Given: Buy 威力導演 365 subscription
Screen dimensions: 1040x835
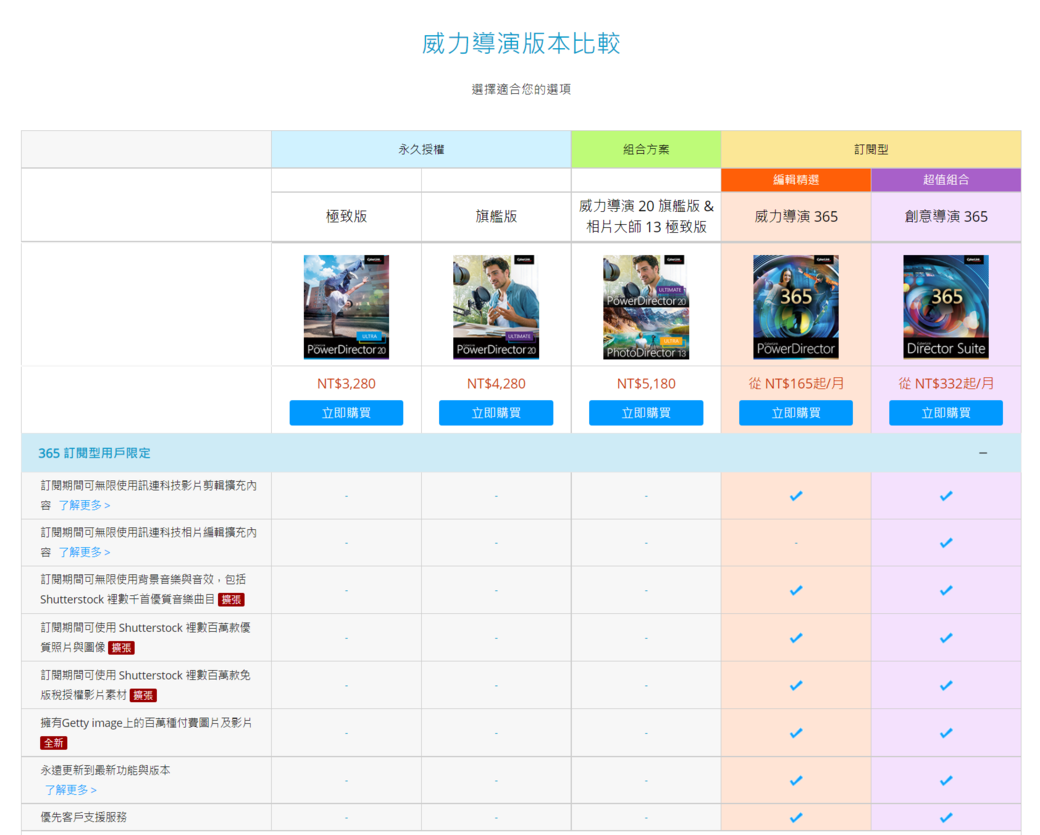Looking at the screenshot, I should [x=796, y=413].
